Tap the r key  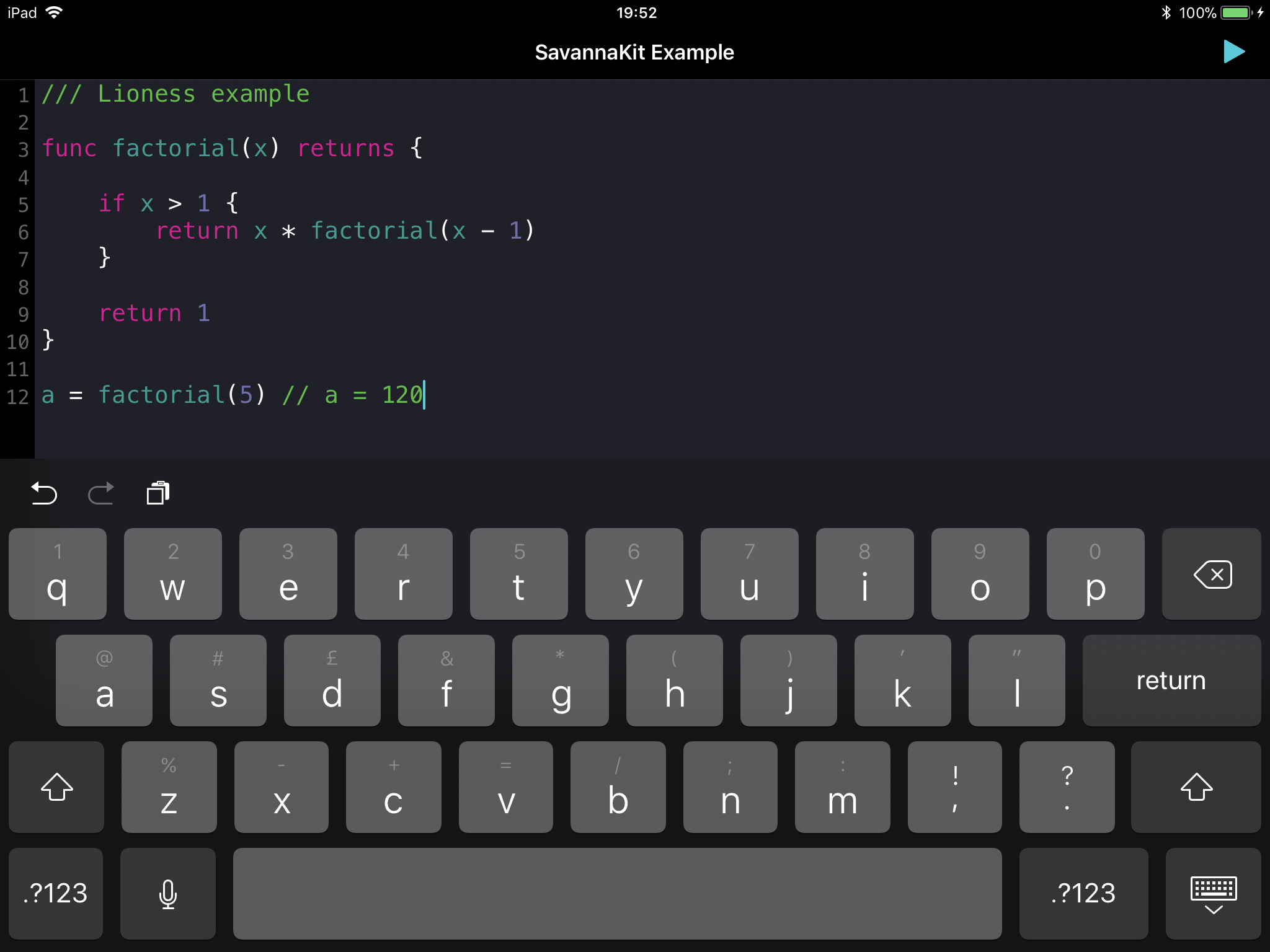(404, 574)
